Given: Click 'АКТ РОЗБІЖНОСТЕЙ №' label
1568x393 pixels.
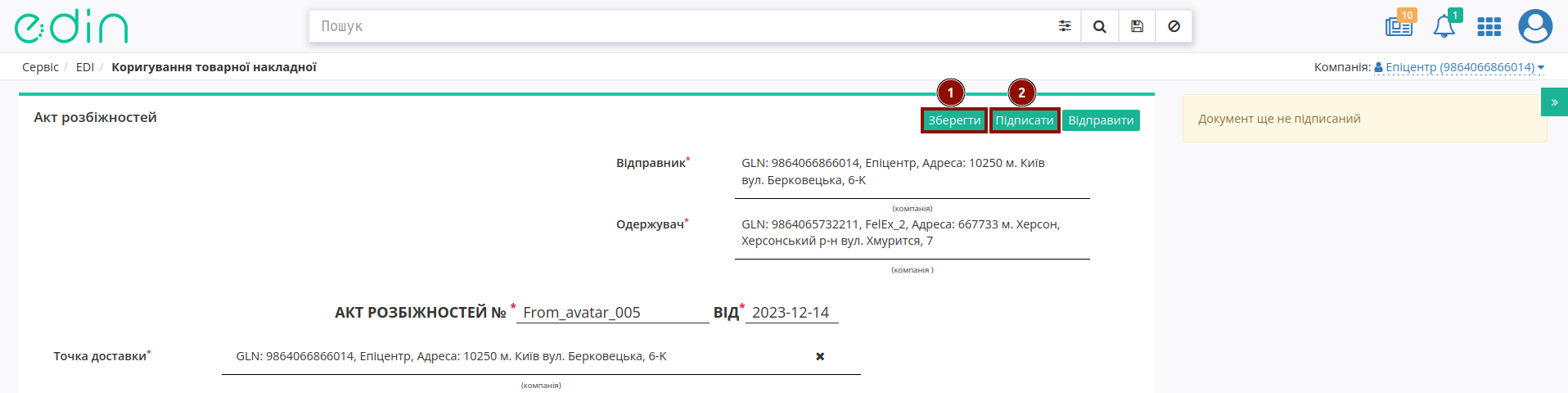Looking at the screenshot, I should tap(421, 313).
